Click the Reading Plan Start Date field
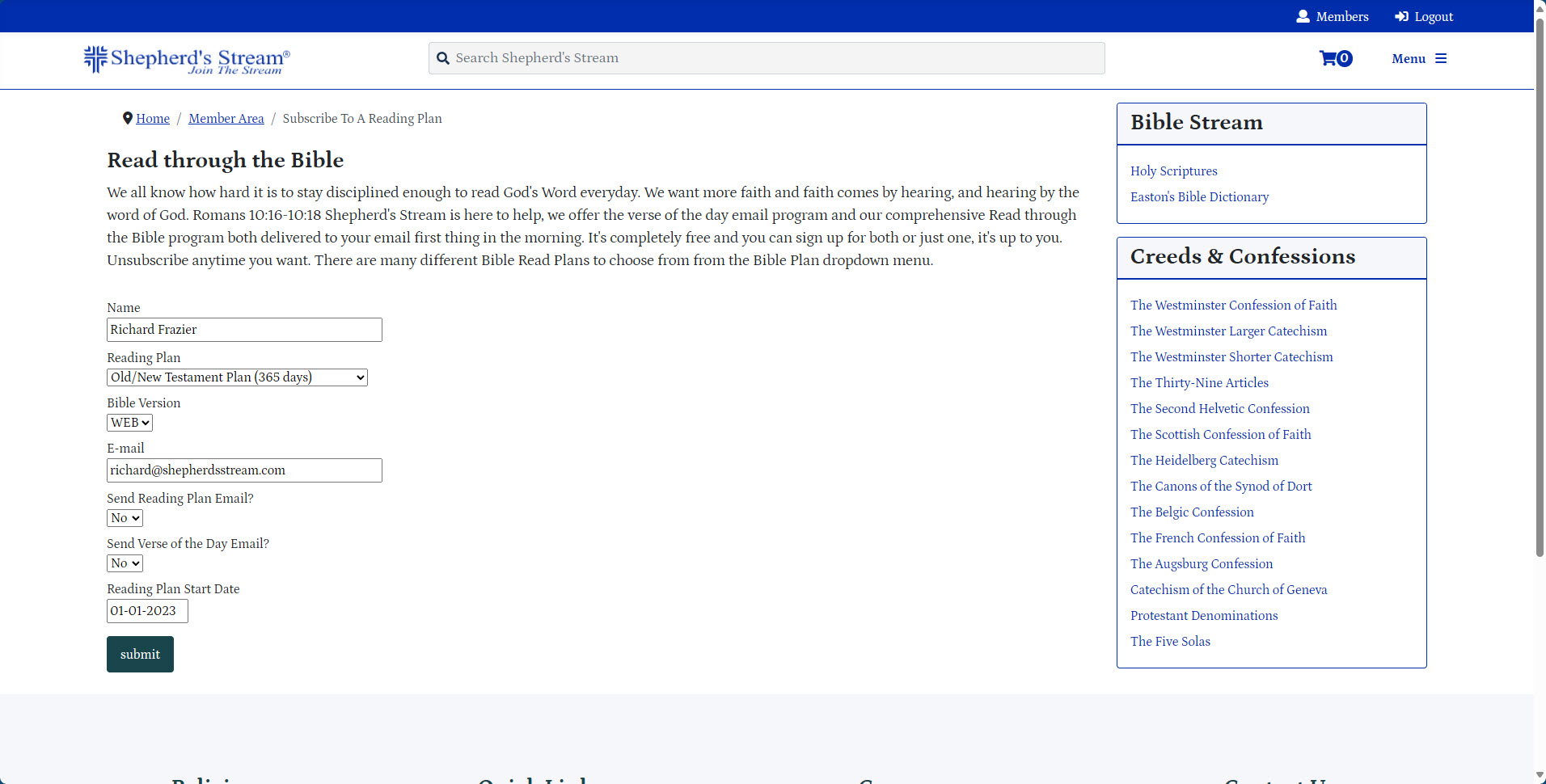This screenshot has width=1546, height=784. click(147, 611)
